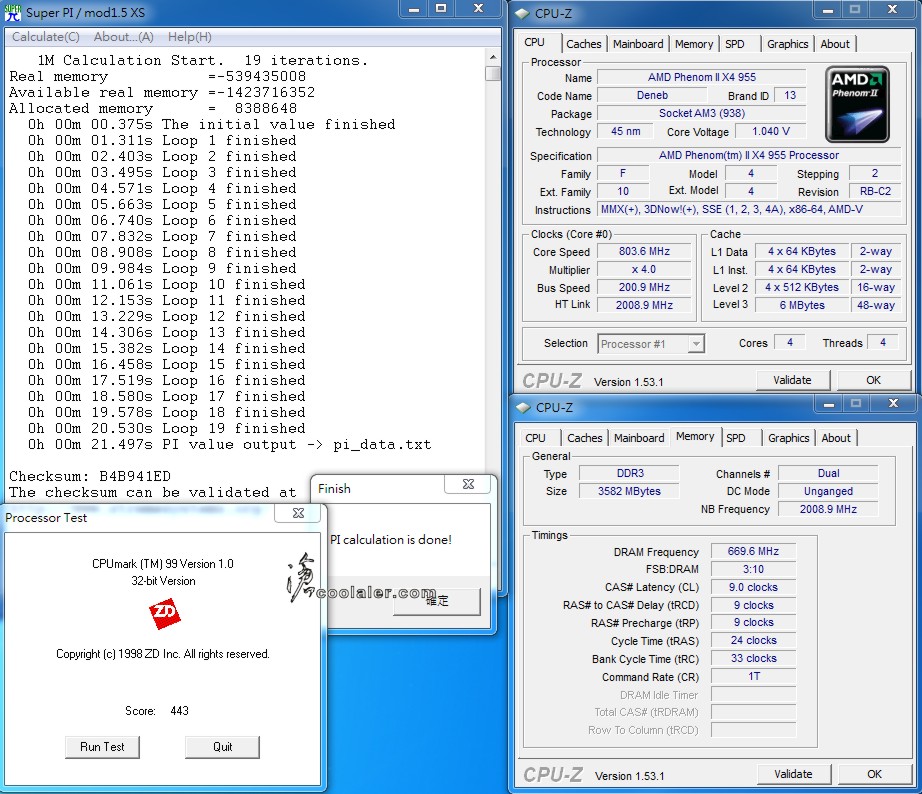Select Memory tab in bottom CPU-Z window
This screenshot has height=794, width=922.
point(695,436)
